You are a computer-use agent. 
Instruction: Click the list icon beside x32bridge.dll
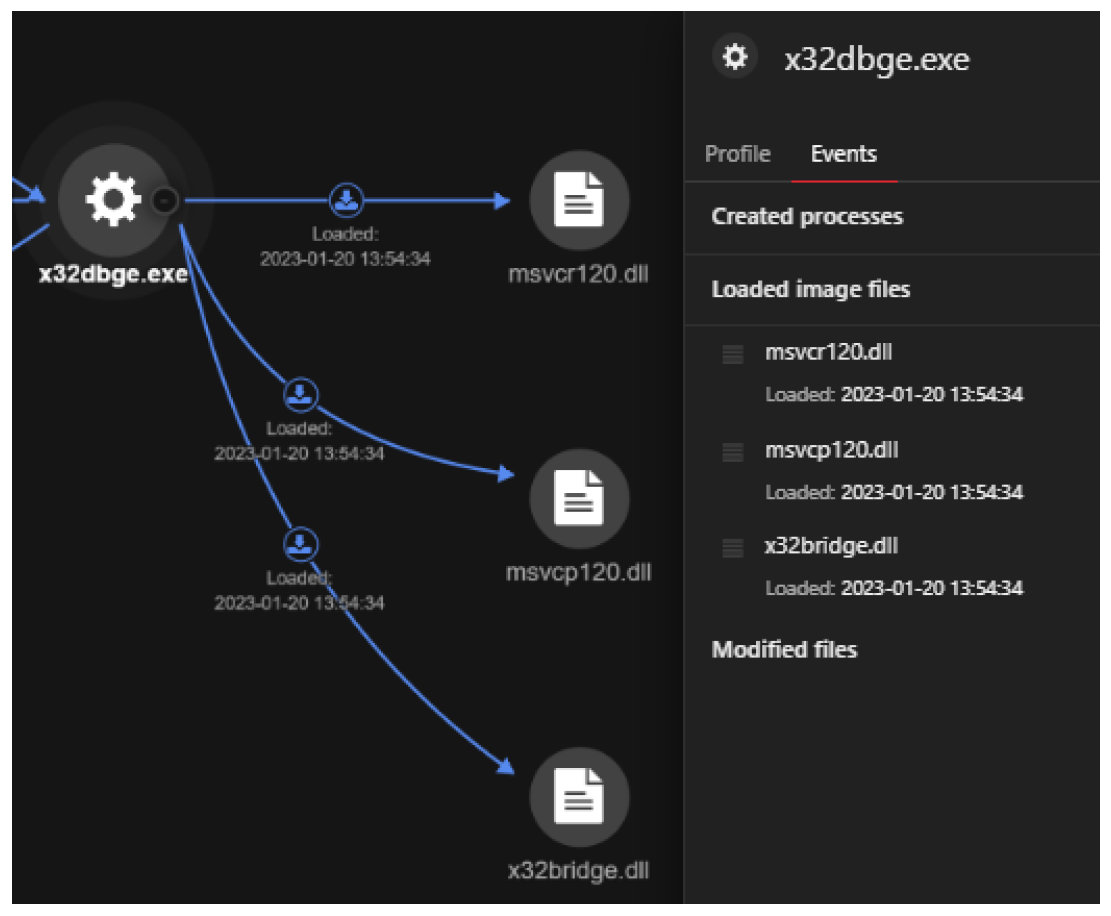733,548
